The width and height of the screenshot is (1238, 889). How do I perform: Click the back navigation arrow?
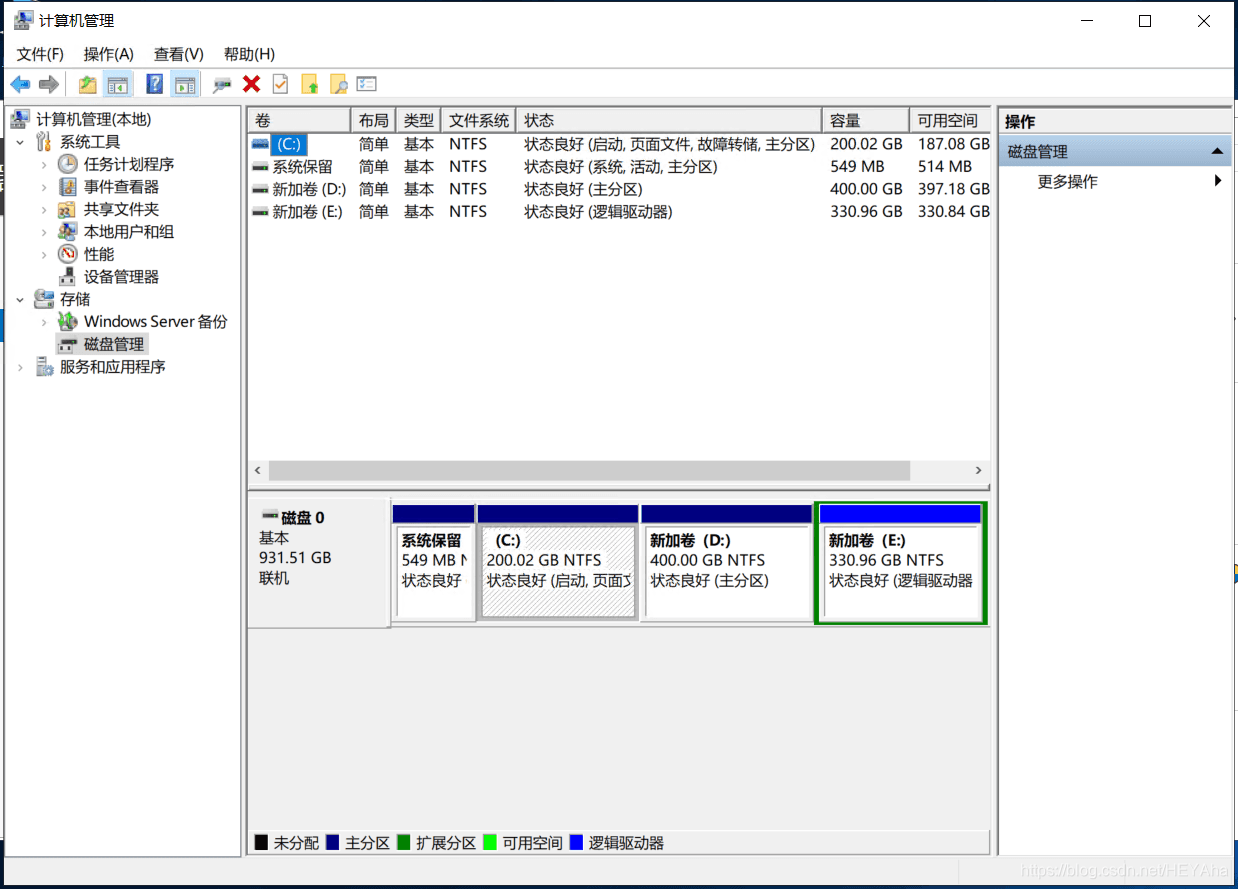point(20,83)
